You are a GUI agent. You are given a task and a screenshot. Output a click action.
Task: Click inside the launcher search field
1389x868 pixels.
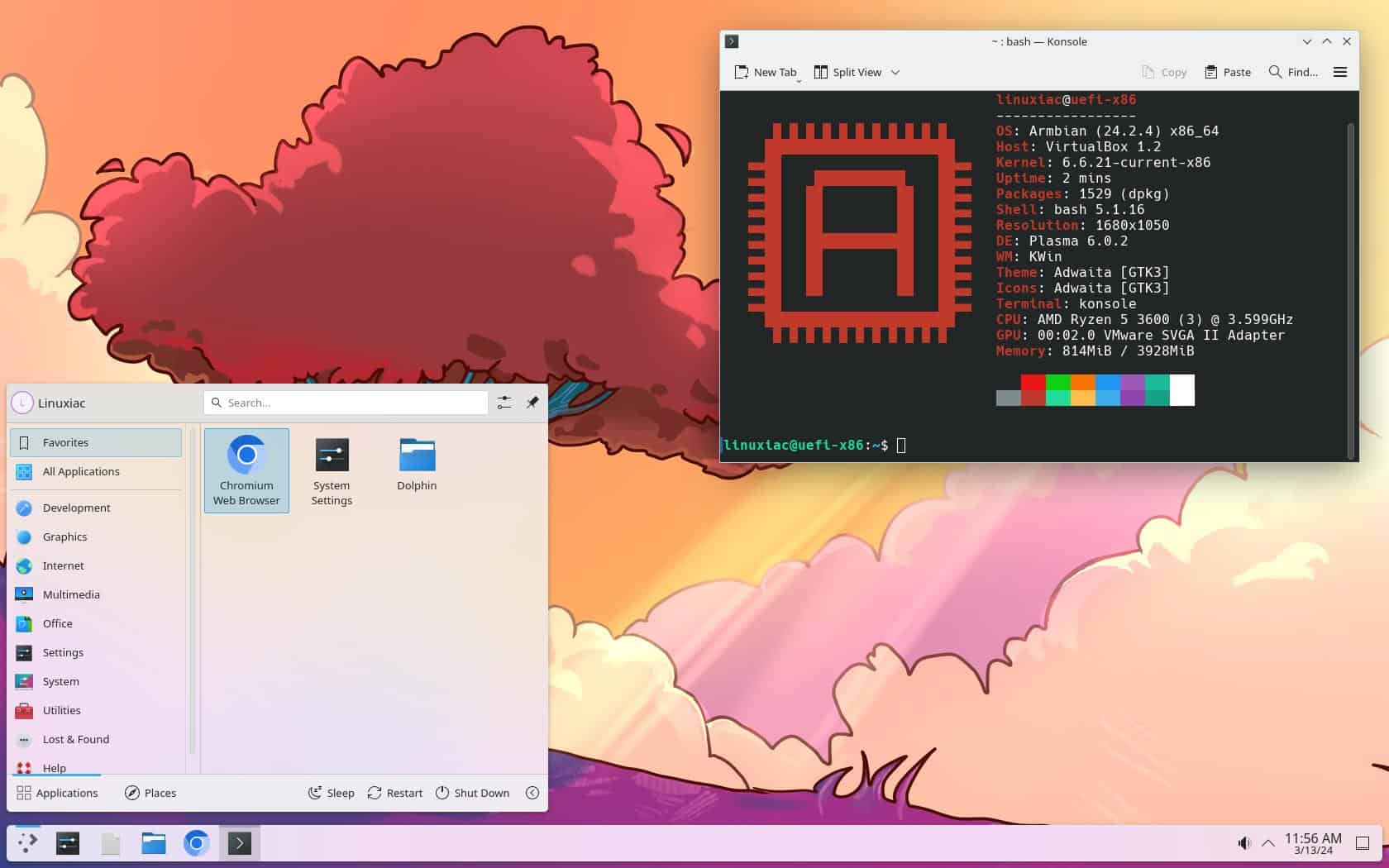click(x=347, y=403)
